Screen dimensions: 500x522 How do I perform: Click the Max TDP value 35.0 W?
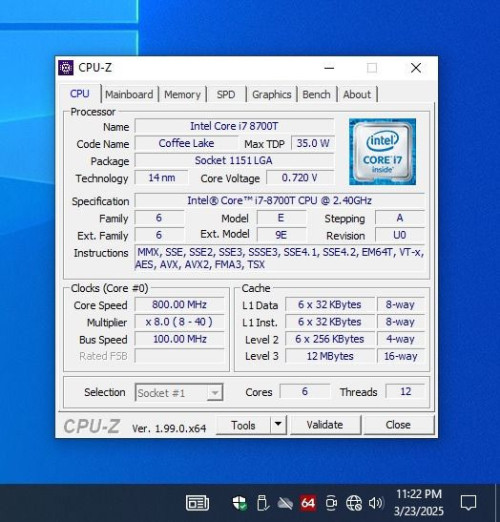pos(313,143)
